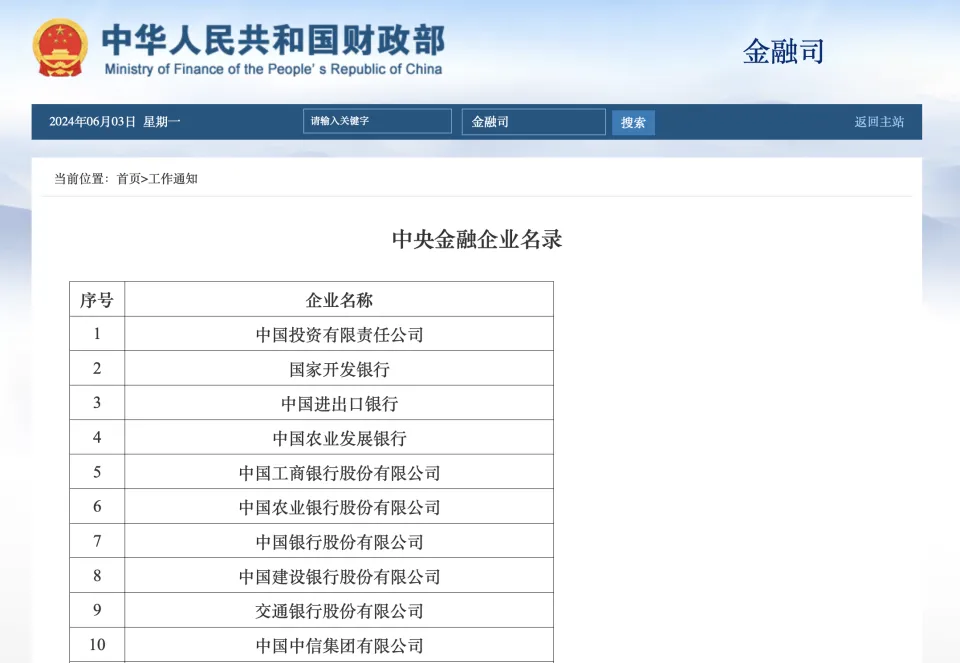960x663 pixels.
Task: Click the 中国进出口银行 table cell
Action: click(x=339, y=404)
